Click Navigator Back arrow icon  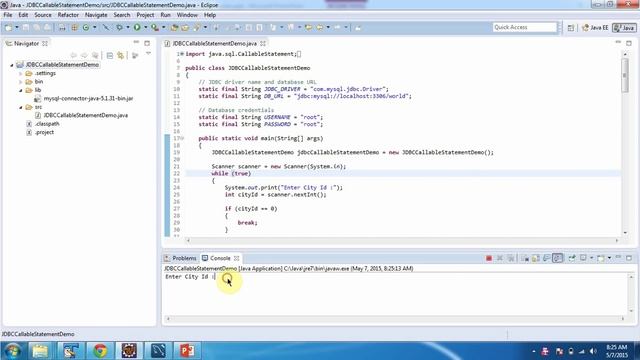coord(73,55)
